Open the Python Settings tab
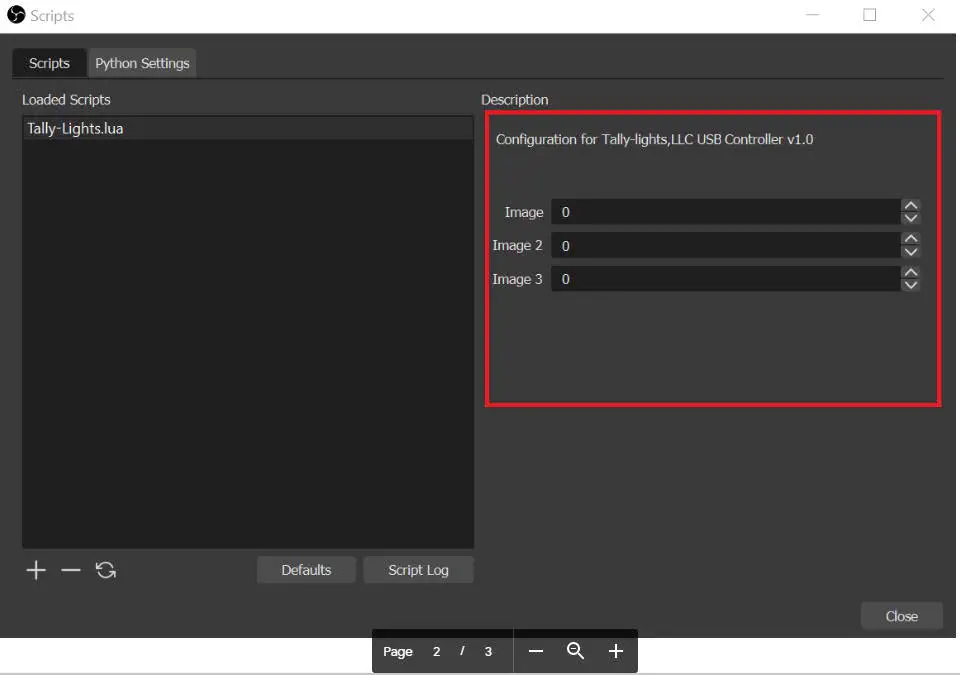Viewport: 960px width, 675px height. pyautogui.click(x=142, y=63)
